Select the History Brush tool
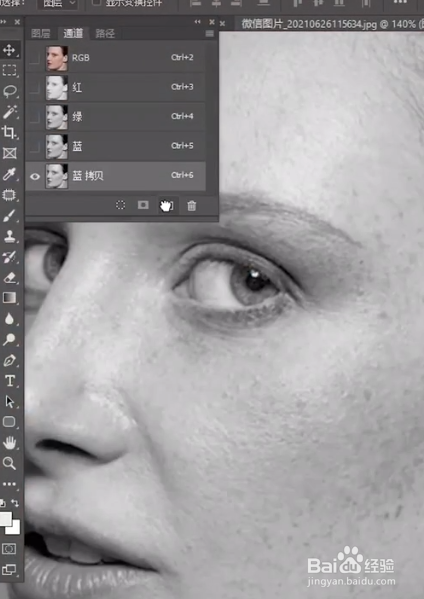424x599 pixels. 9,257
